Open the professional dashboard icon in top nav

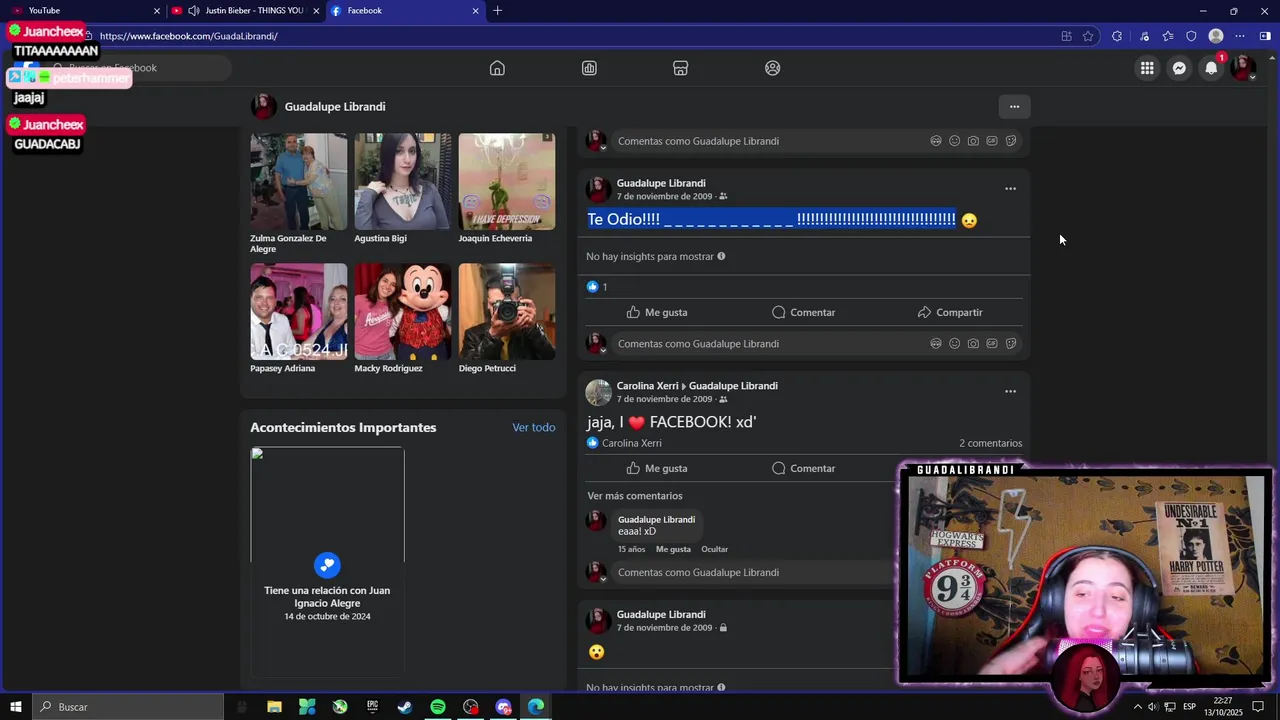589,68
